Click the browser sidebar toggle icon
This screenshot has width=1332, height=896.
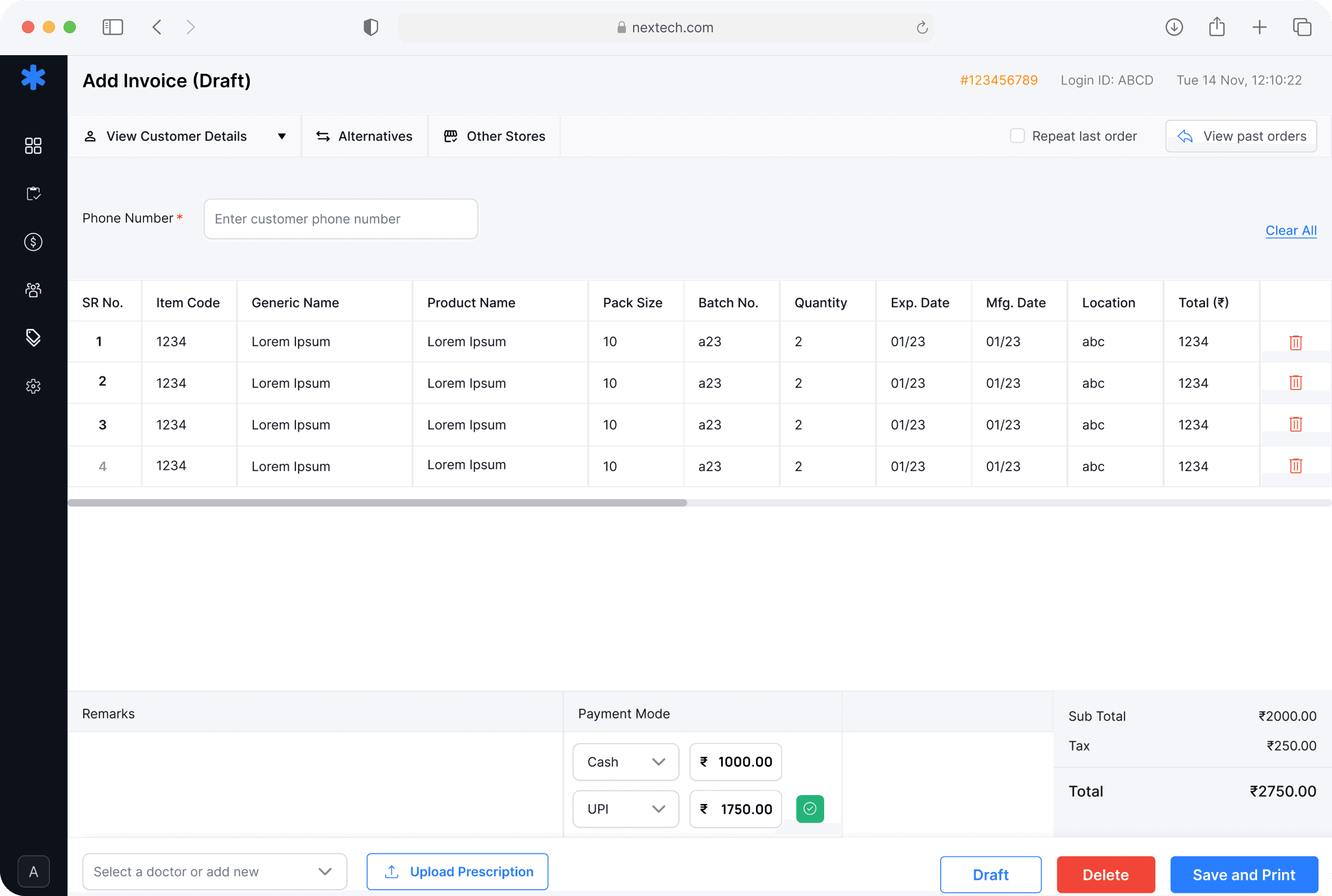point(112,27)
